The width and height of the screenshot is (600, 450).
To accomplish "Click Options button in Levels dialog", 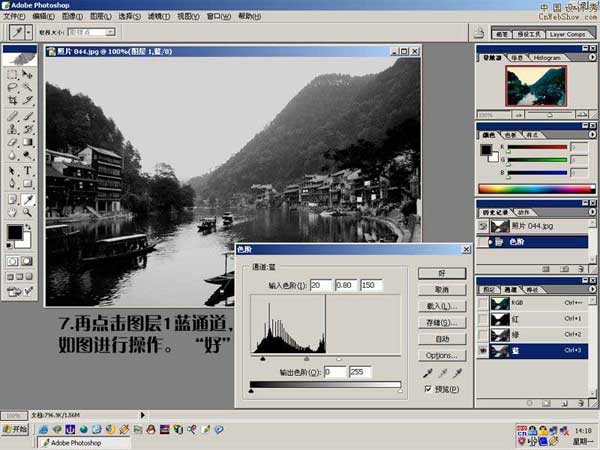I will 442,355.
